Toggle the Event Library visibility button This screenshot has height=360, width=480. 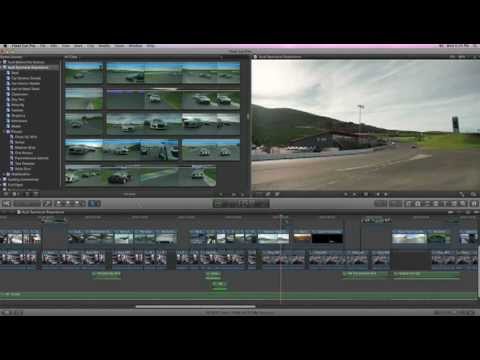[x=6, y=194]
